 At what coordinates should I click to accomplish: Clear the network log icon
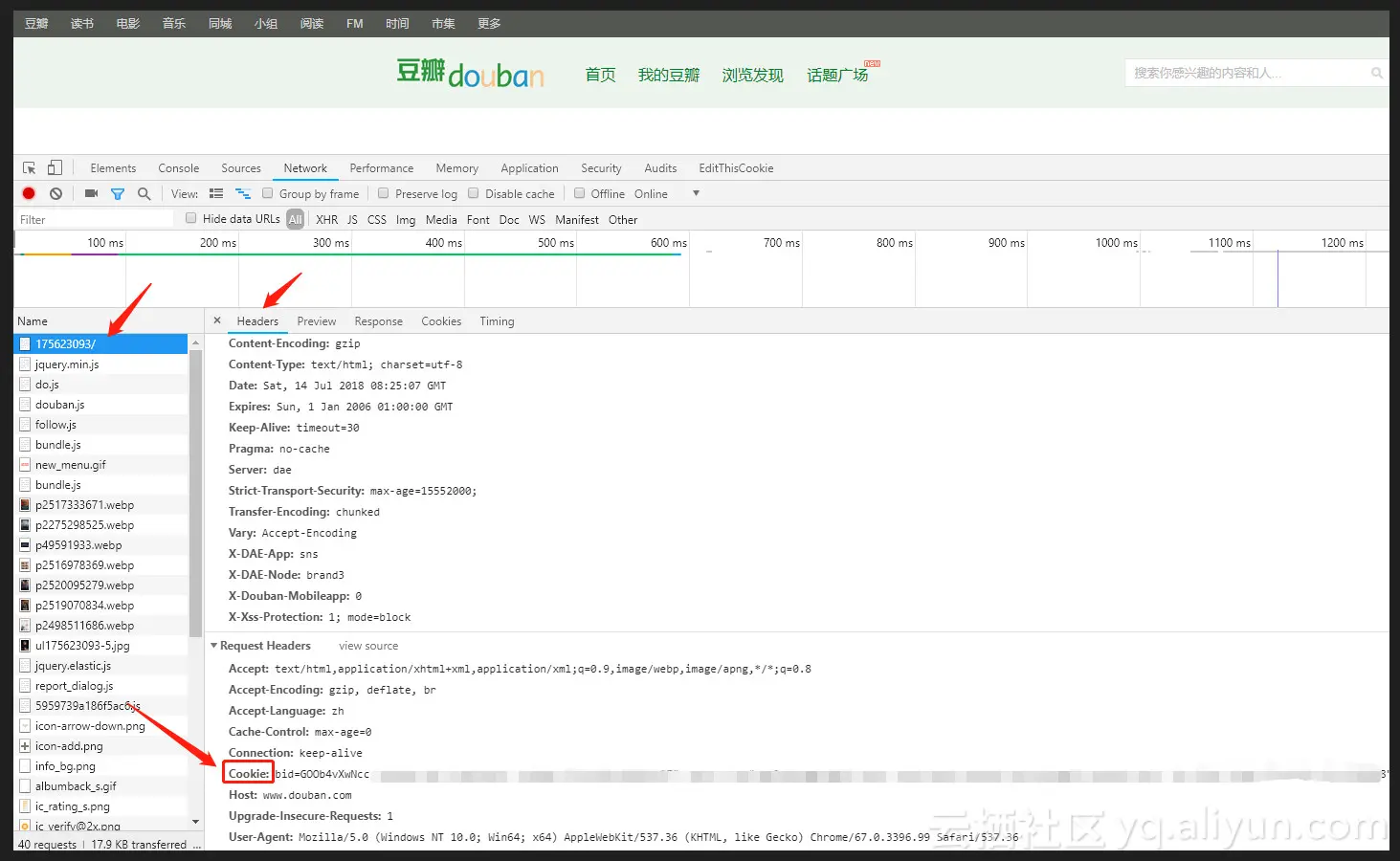click(56, 193)
